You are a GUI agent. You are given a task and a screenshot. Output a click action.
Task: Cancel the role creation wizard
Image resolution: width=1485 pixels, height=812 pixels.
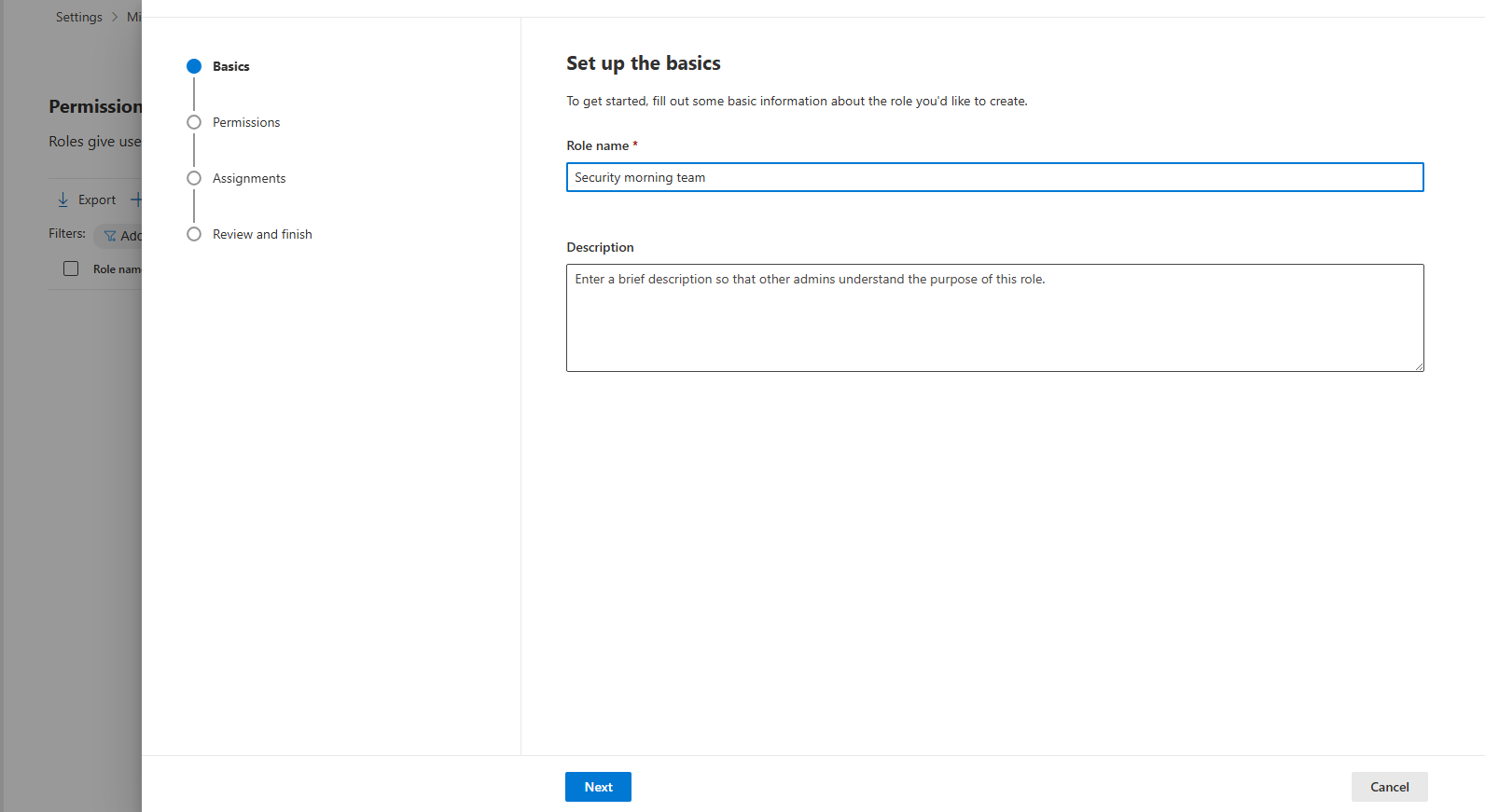[x=1389, y=787]
